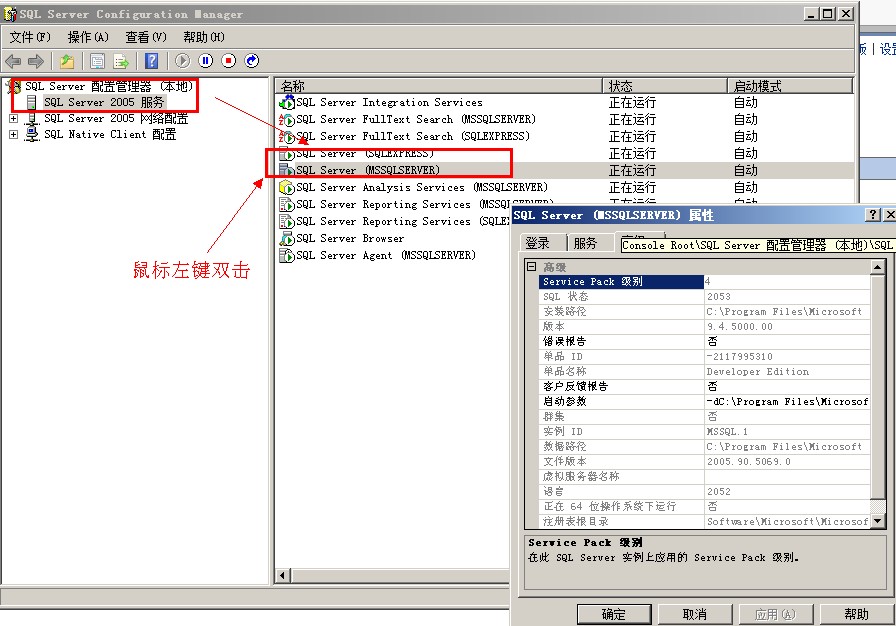Viewport: 896px width, 626px height.
Task: Click the 确定 button
Action: tap(614, 614)
